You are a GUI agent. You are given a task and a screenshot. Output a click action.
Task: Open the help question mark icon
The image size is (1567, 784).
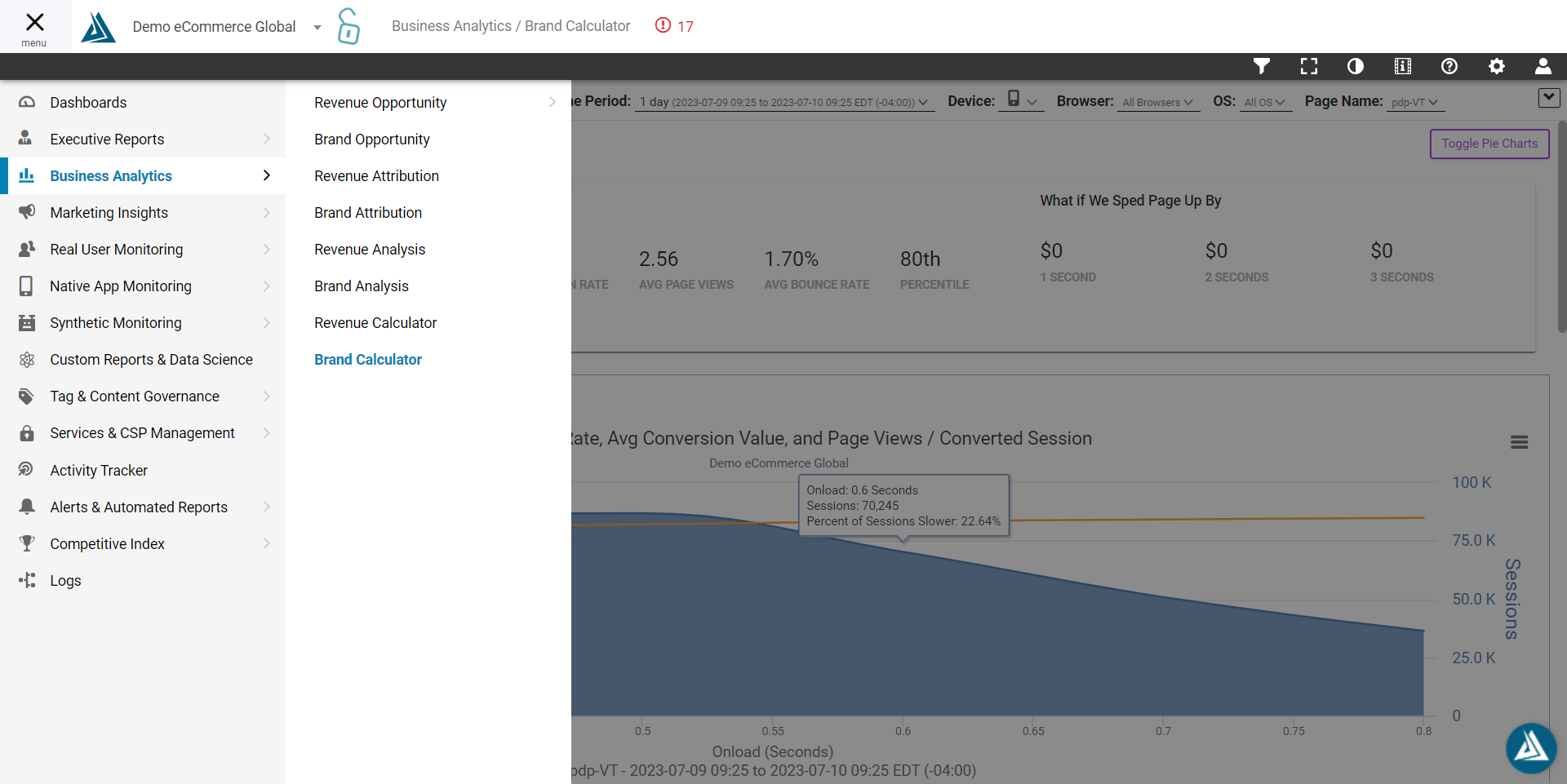pos(1449,66)
